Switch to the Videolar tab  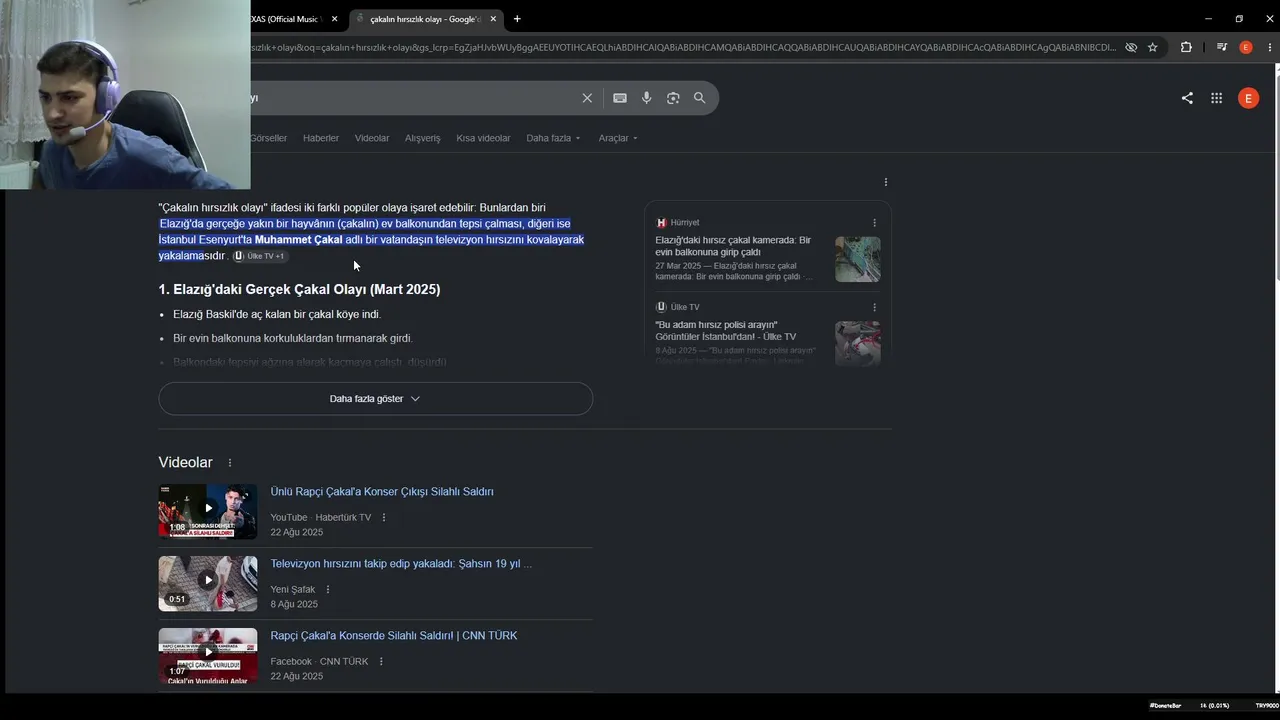[372, 138]
